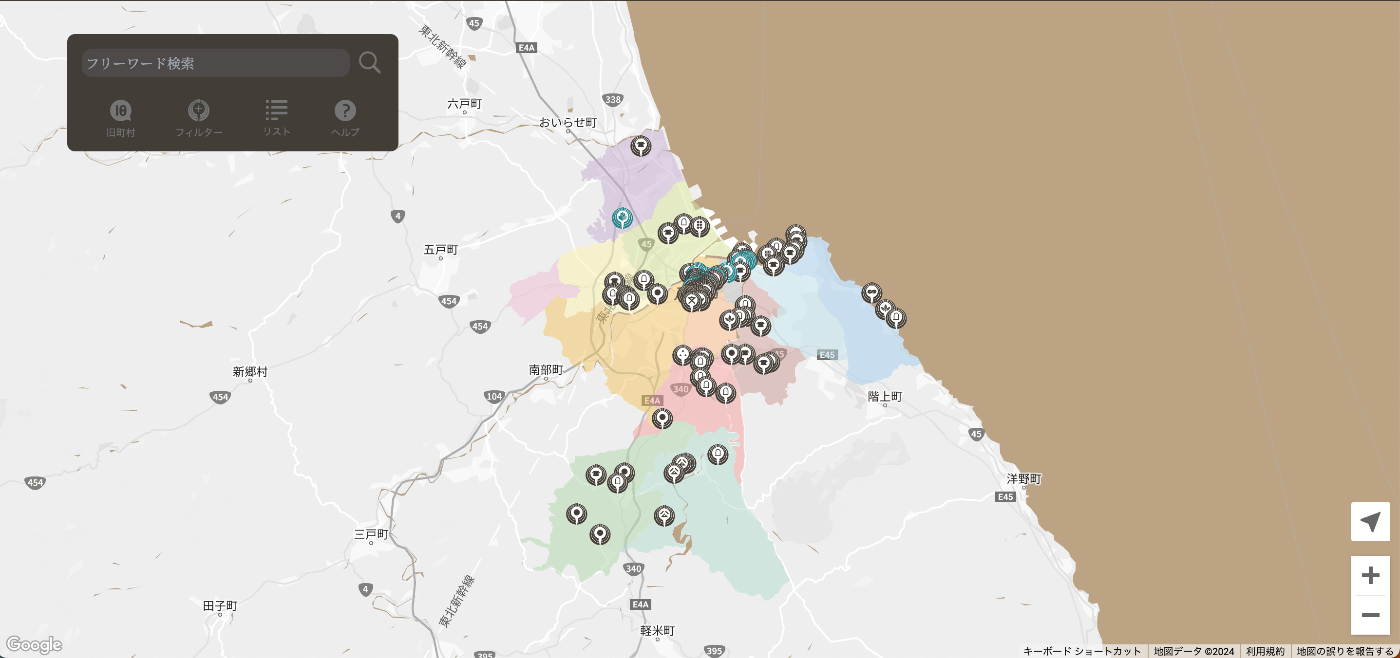Click the route 338 road shield
This screenshot has width=1400, height=658.
[x=613, y=99]
